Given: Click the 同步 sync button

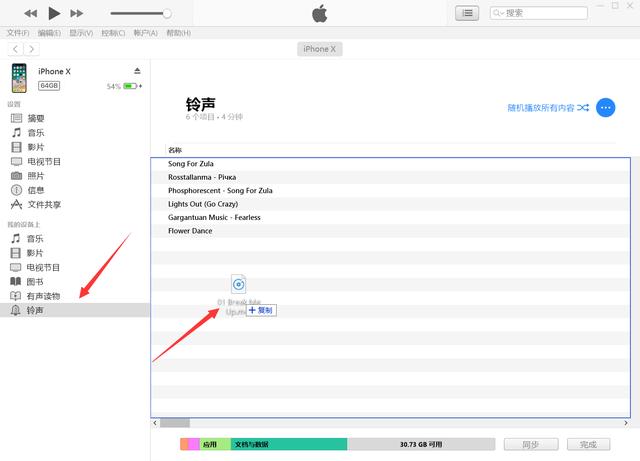Looking at the screenshot, I should pos(531,444).
